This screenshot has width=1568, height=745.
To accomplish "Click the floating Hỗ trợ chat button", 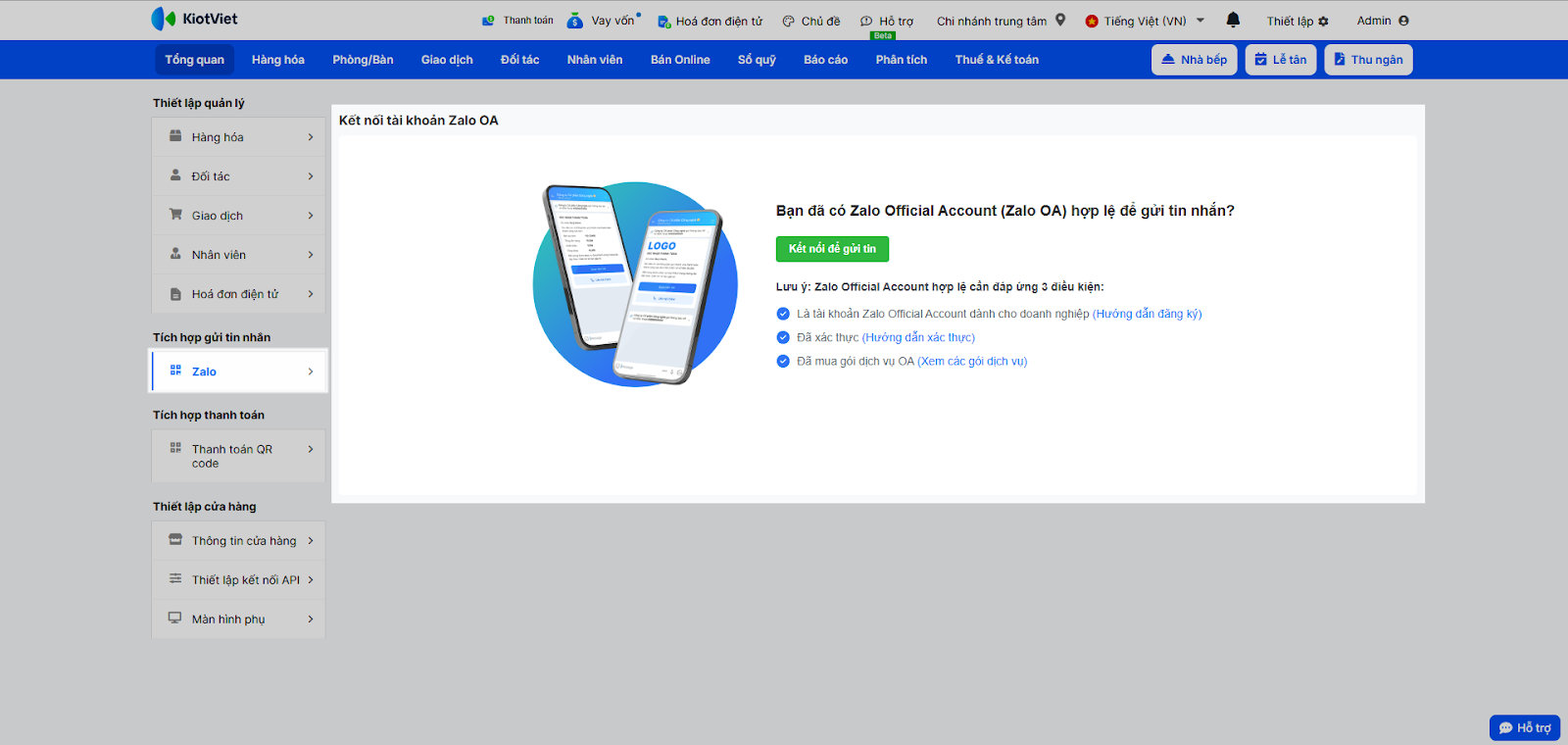I will pyautogui.click(x=1525, y=727).
